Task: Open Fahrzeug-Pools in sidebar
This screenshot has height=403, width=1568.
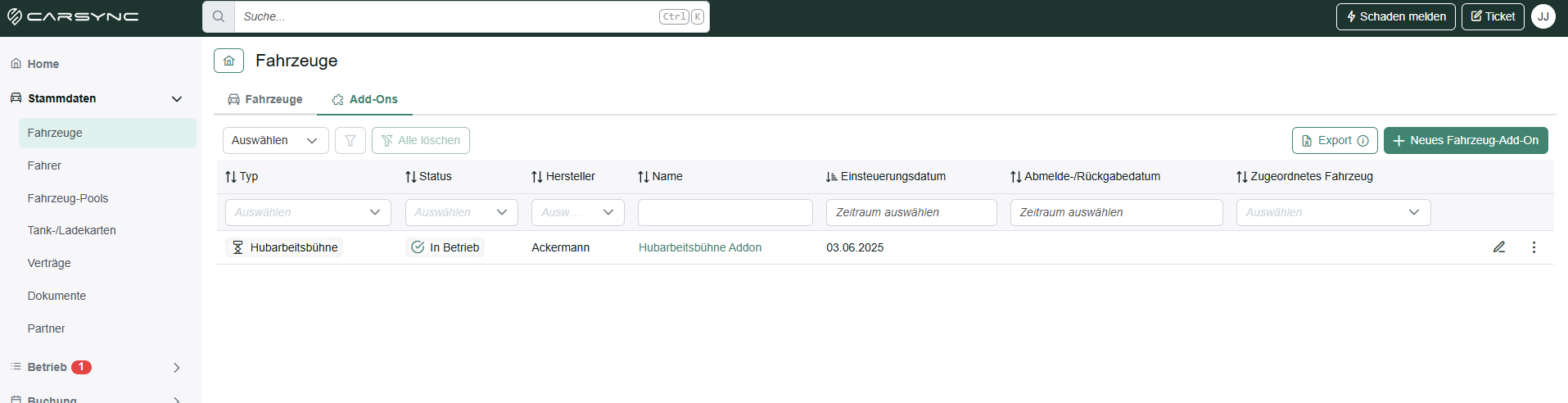Action: coord(68,198)
